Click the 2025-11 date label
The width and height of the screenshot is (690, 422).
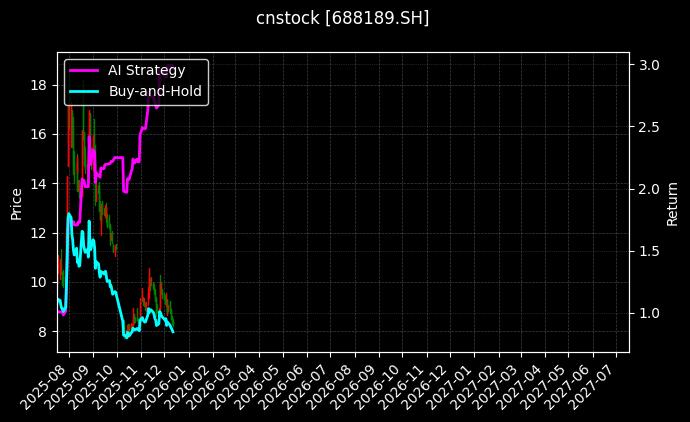[x=116, y=387]
